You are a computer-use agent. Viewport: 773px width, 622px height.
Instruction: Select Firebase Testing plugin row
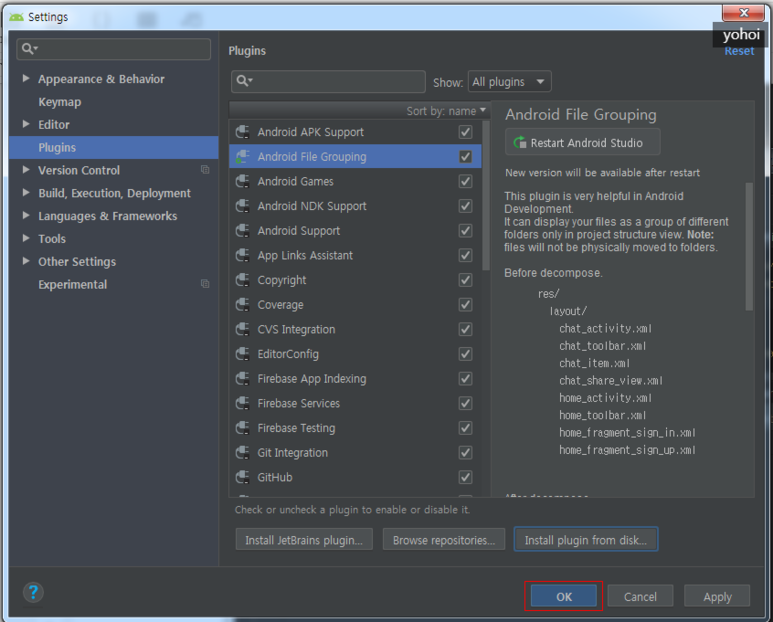pyautogui.click(x=355, y=428)
